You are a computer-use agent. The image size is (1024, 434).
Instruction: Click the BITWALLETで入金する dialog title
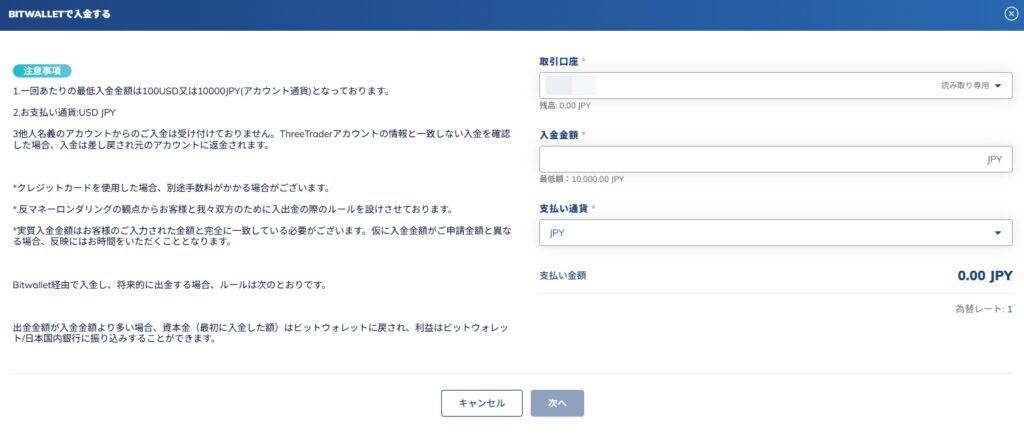point(60,14)
